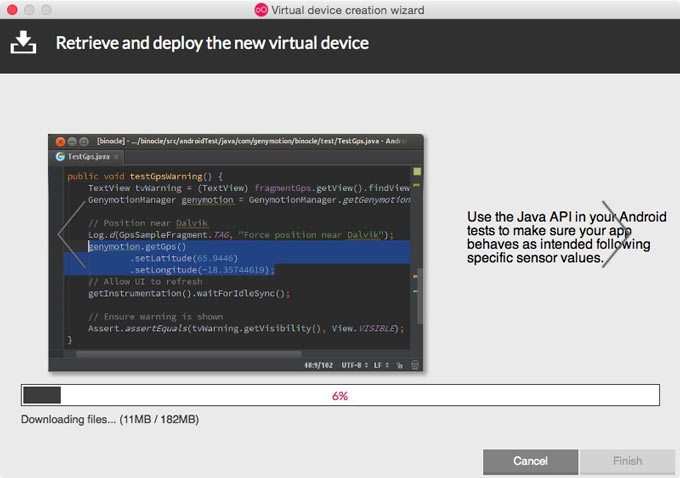680x478 pixels.
Task: Click the disabled Finish button
Action: [x=627, y=461]
